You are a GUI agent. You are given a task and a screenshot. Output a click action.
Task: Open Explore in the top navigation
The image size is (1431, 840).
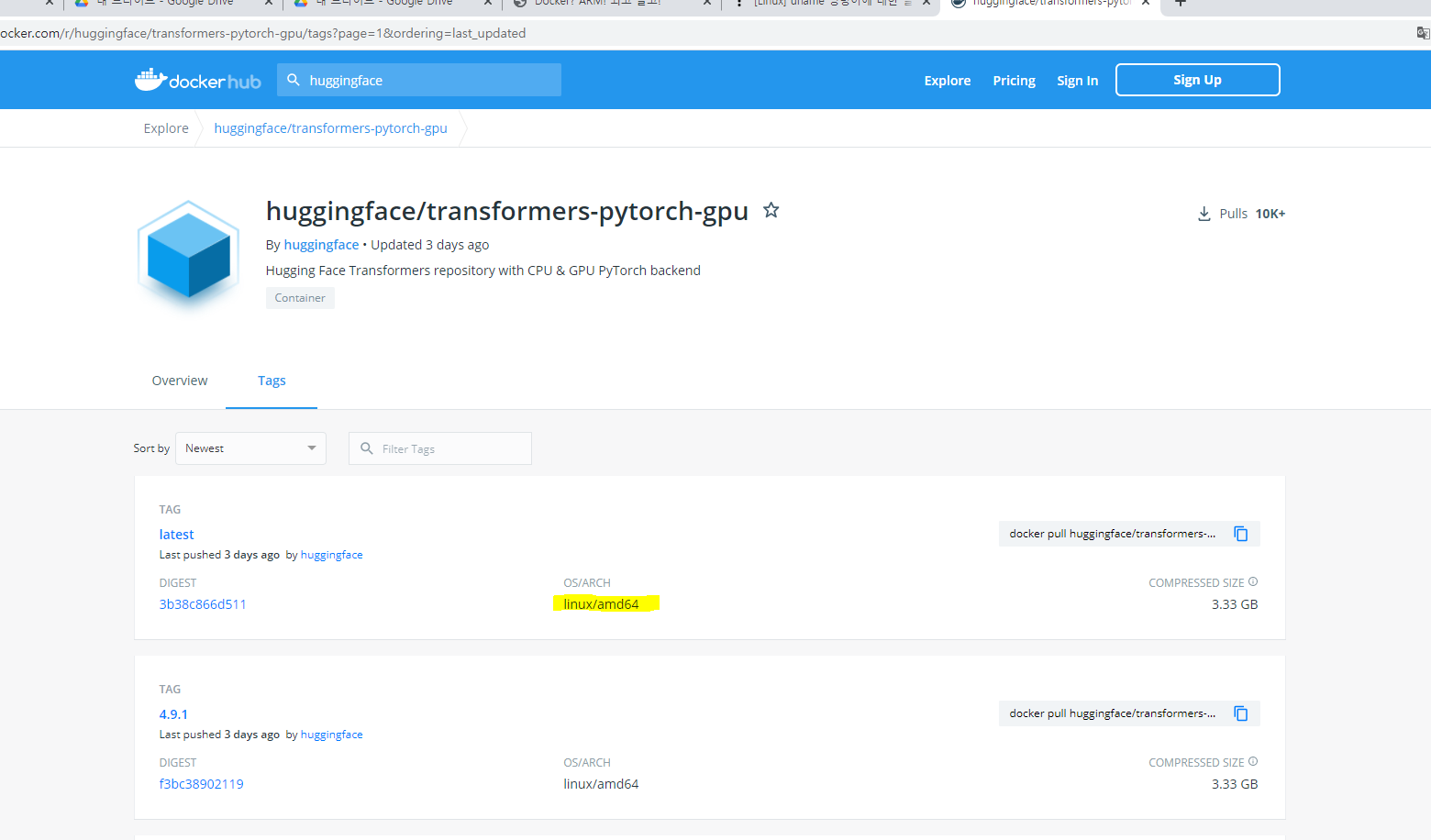point(948,81)
